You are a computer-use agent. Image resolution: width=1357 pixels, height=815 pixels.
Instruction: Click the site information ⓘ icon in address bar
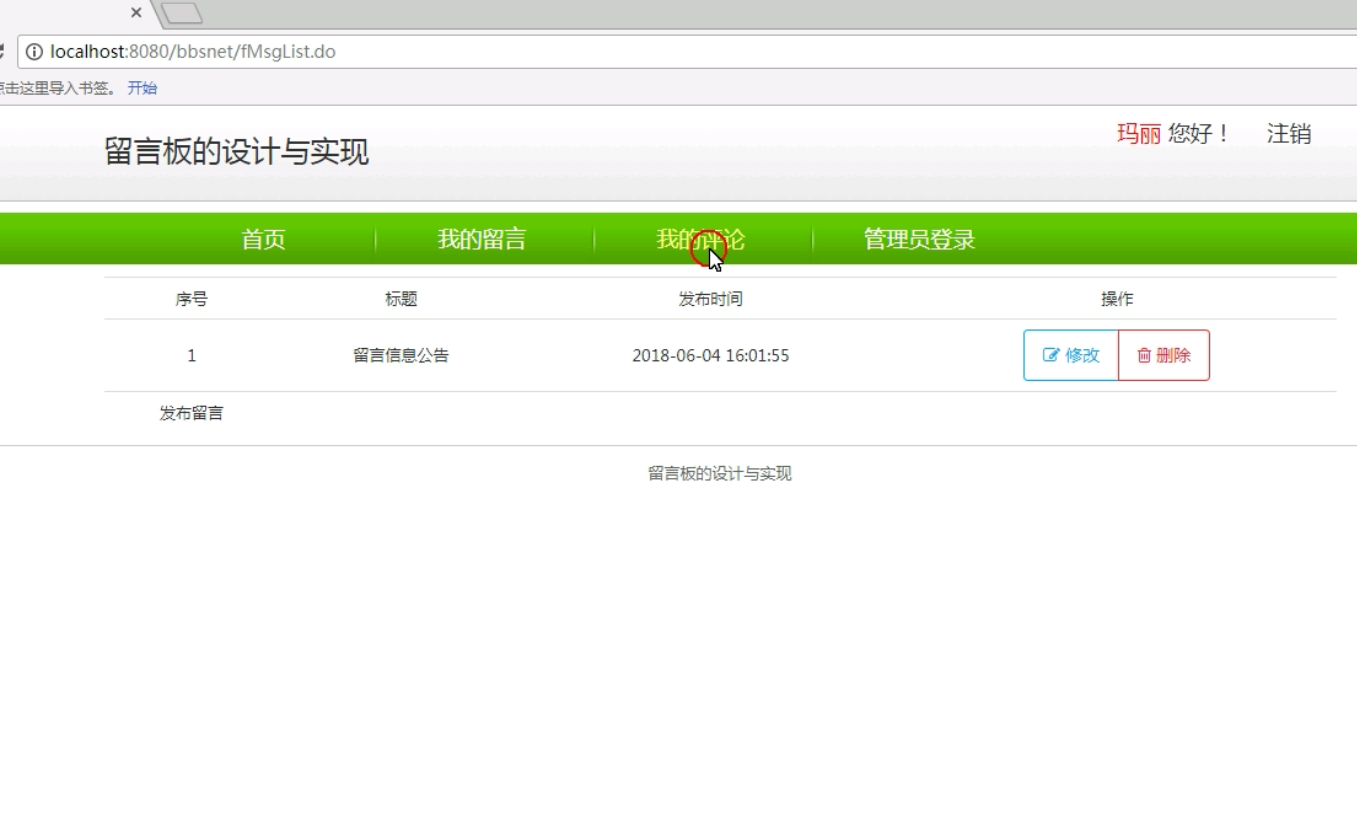tap(33, 51)
